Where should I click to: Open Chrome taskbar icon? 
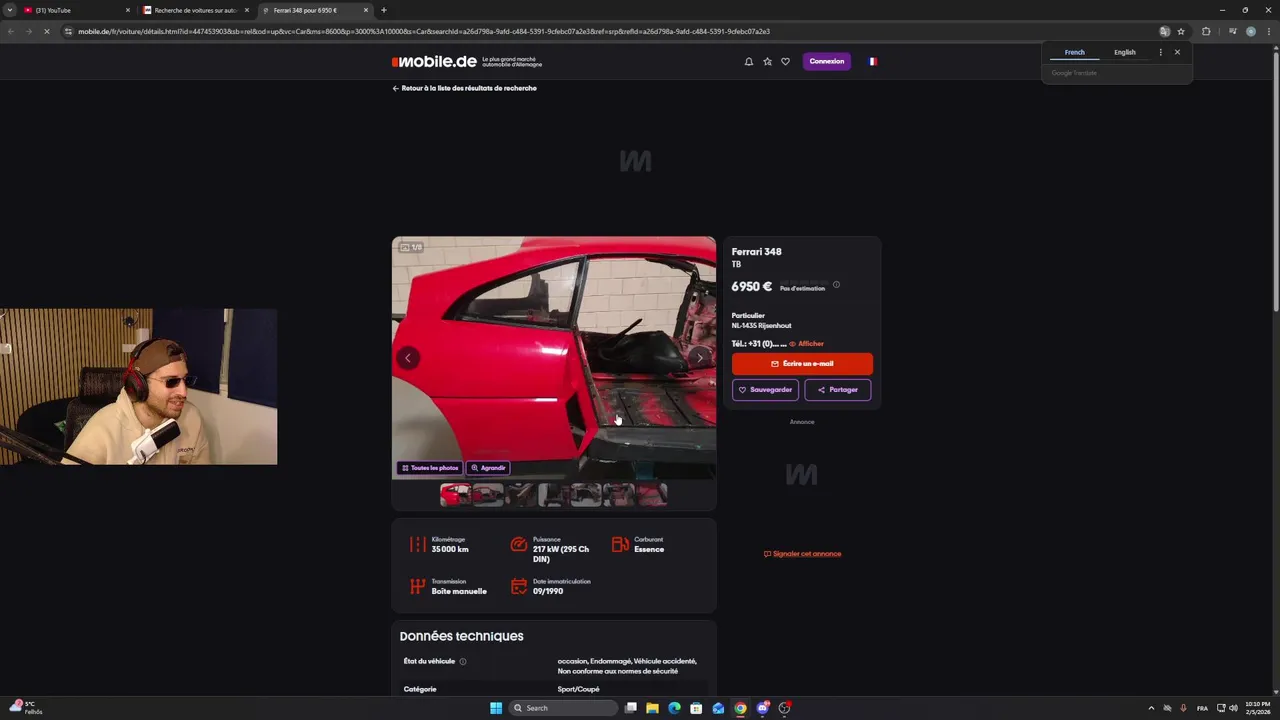click(x=740, y=708)
